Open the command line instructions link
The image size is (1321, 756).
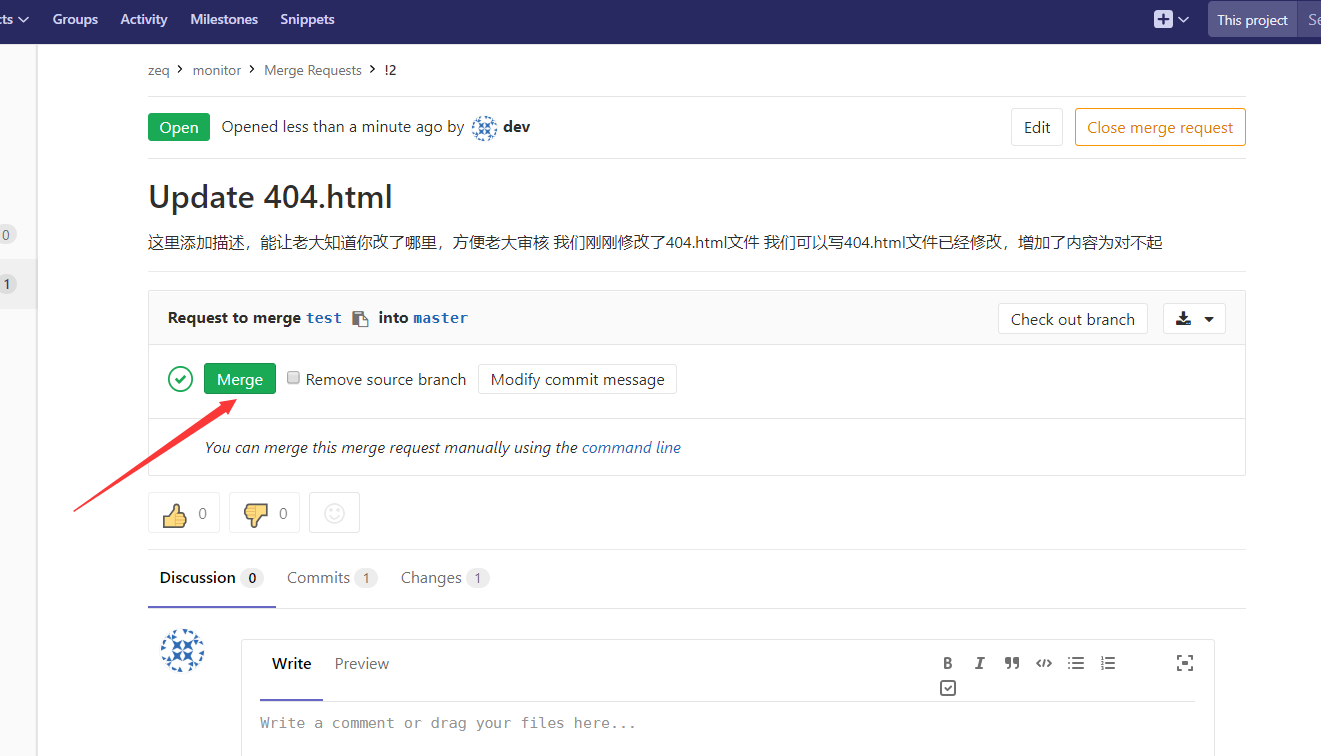coord(631,447)
